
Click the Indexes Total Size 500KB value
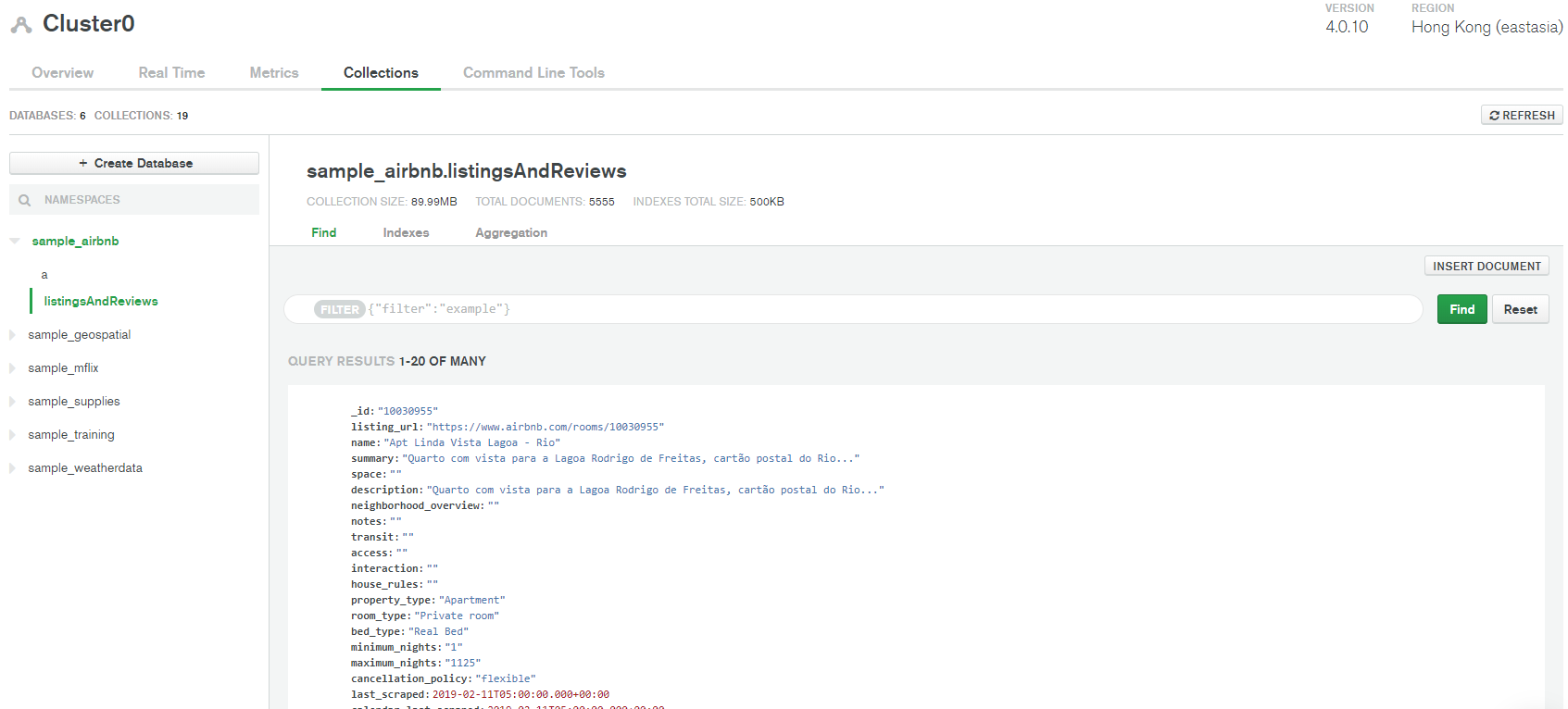(767, 202)
